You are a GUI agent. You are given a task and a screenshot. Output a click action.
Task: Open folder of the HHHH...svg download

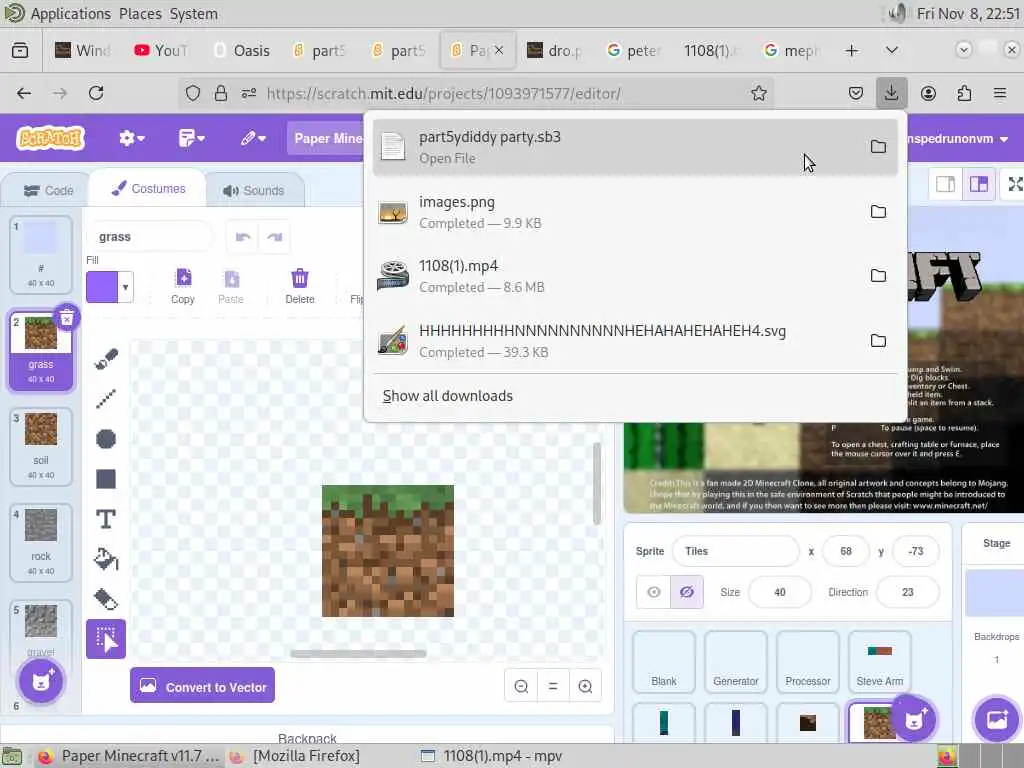click(x=878, y=341)
